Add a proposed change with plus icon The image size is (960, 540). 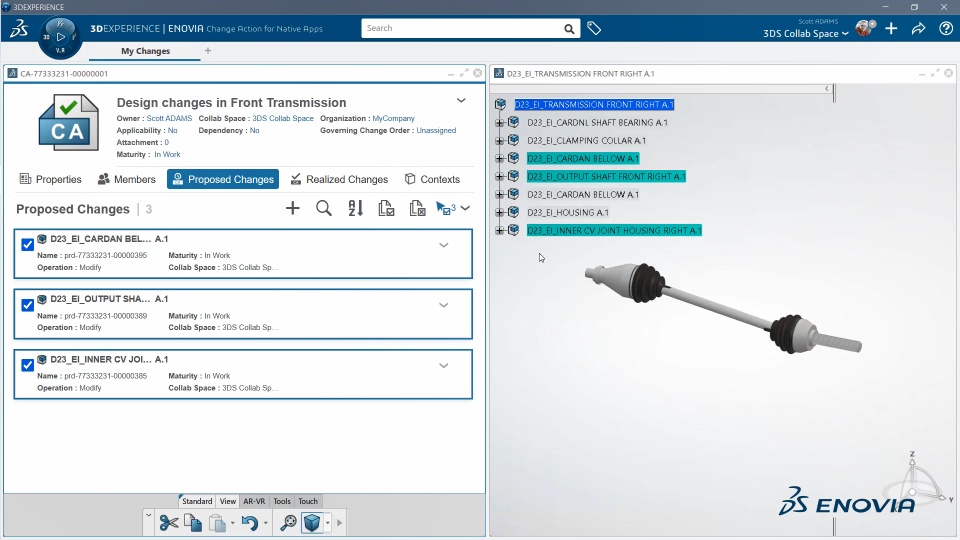click(x=293, y=208)
